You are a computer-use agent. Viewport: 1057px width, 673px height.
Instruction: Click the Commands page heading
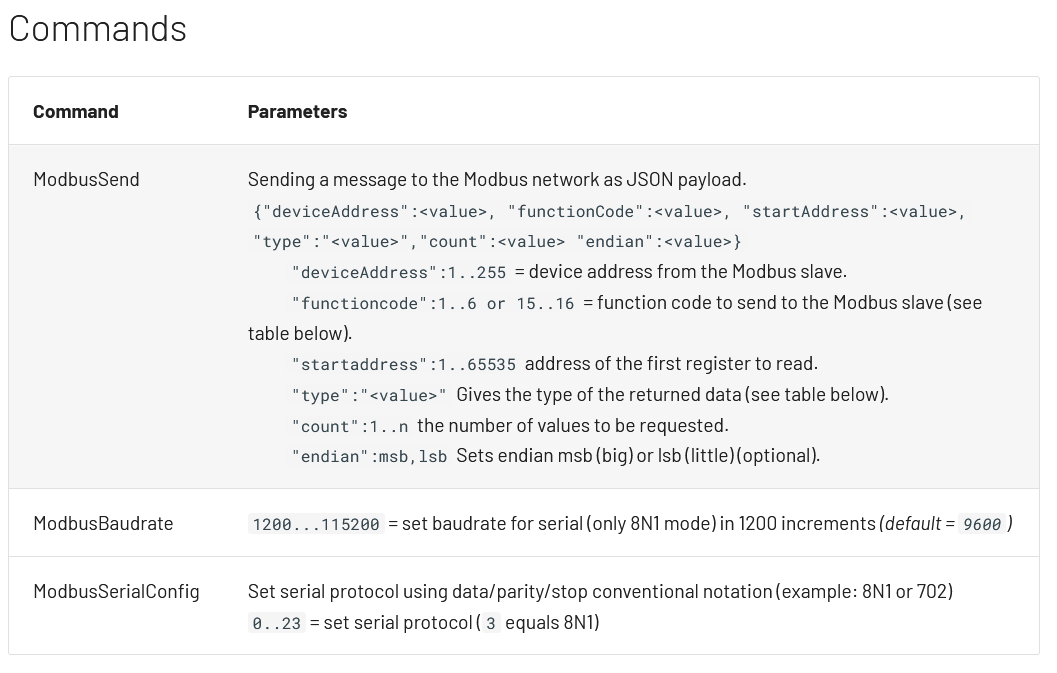(97, 28)
